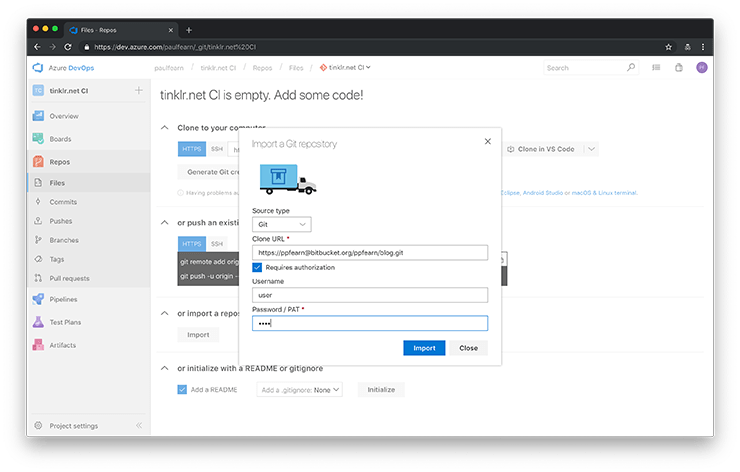Bookmark this page with the star

coord(668,47)
